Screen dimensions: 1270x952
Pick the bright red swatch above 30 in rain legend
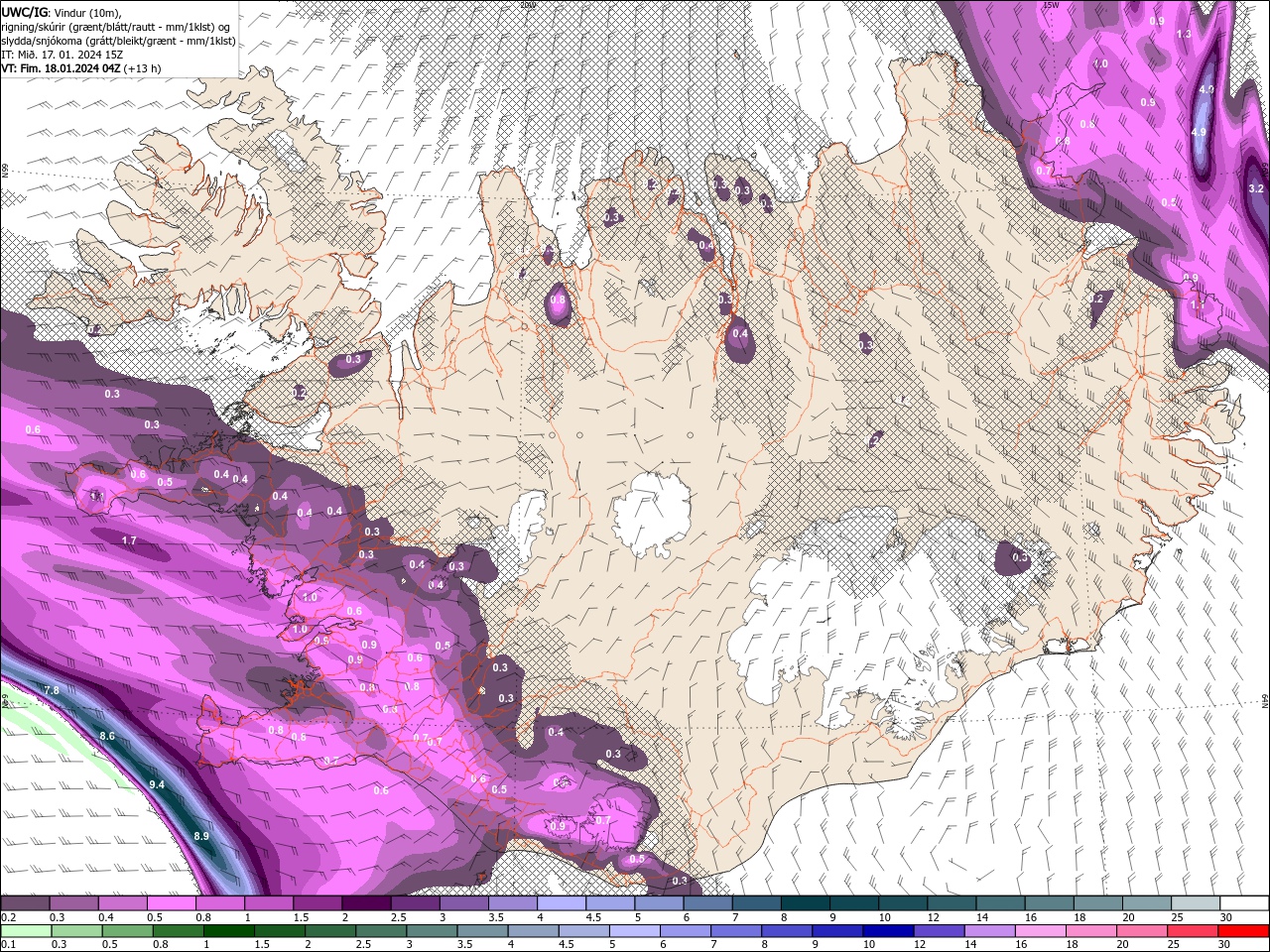tap(1244, 930)
